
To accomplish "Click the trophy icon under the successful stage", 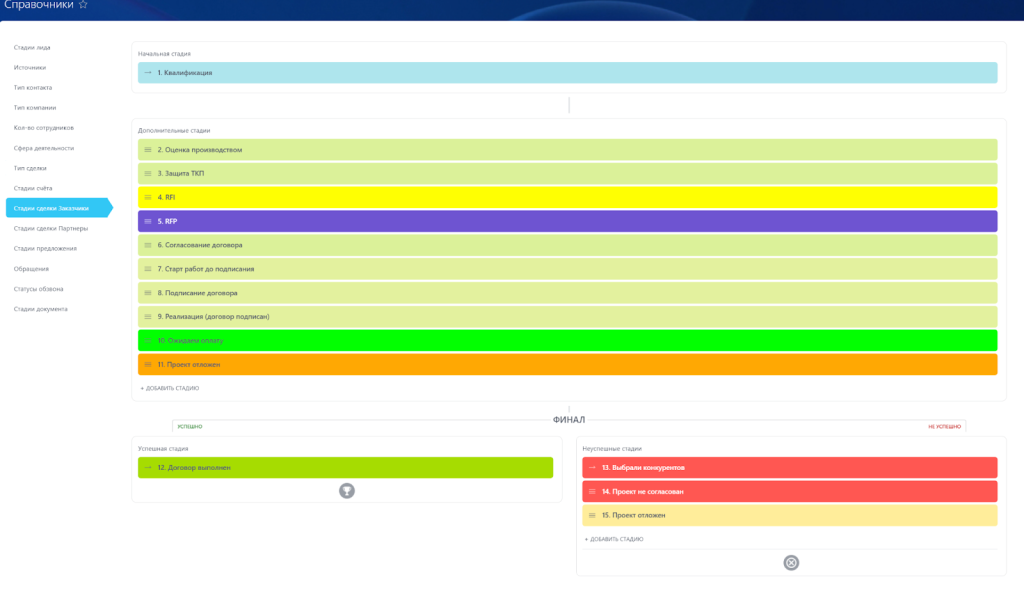I will point(347,490).
